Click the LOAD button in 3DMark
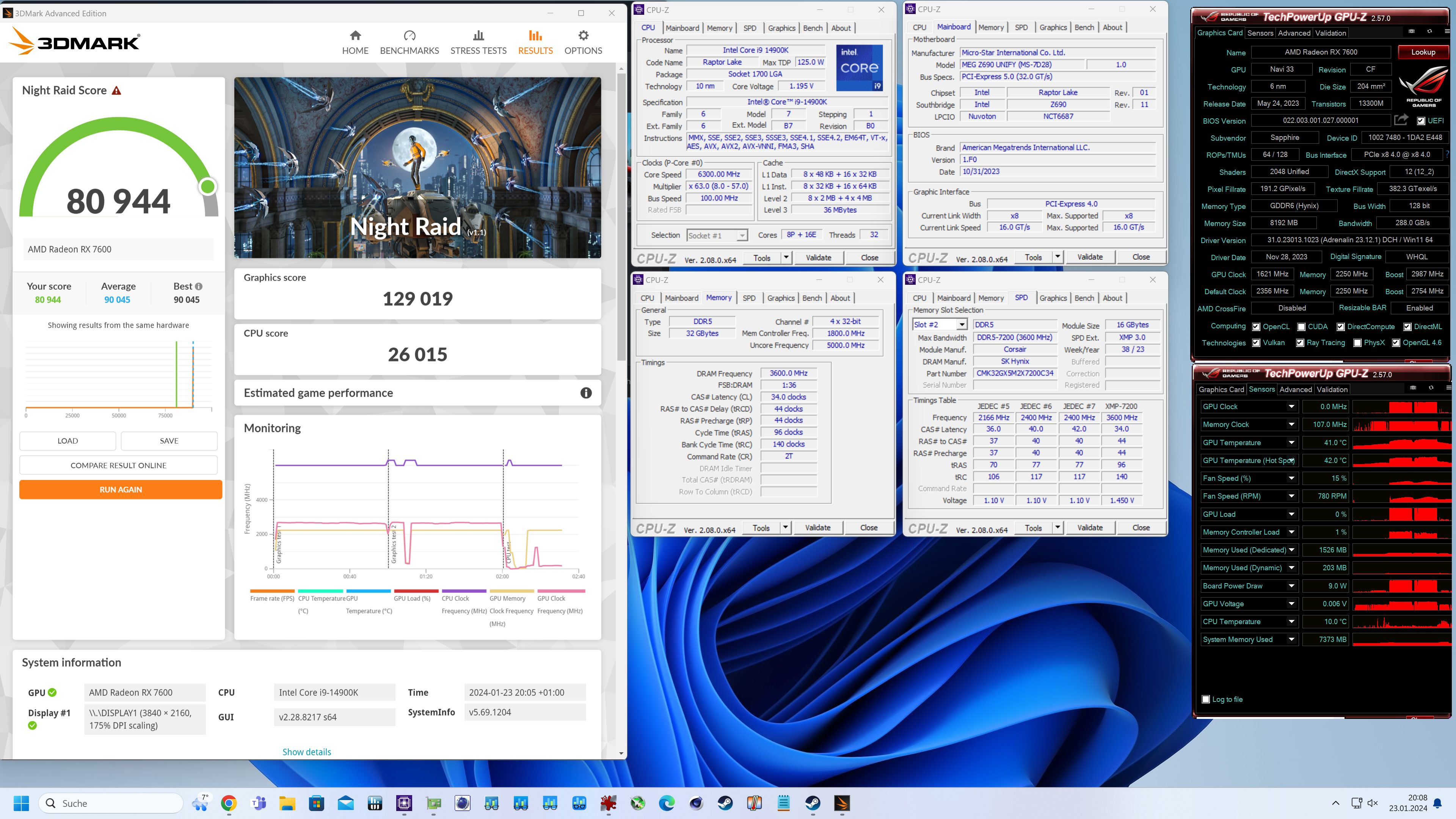1456x819 pixels. (68, 441)
